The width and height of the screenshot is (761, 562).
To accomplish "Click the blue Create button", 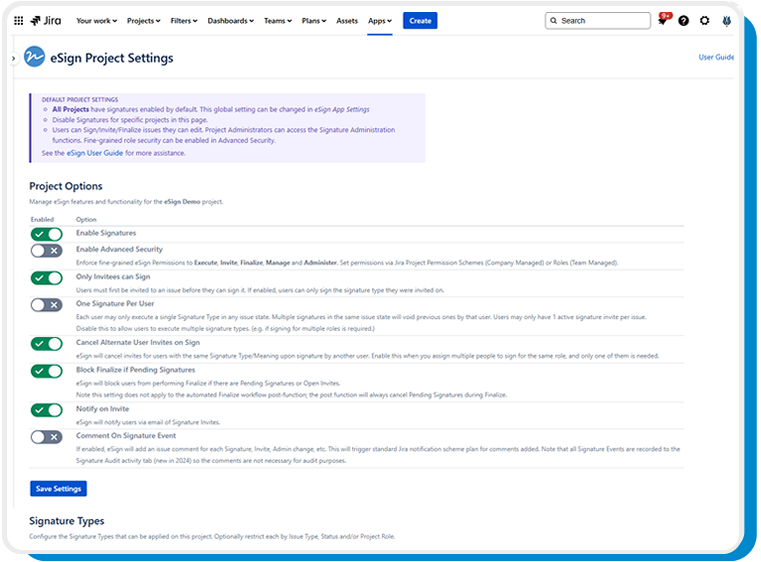I will [420, 21].
